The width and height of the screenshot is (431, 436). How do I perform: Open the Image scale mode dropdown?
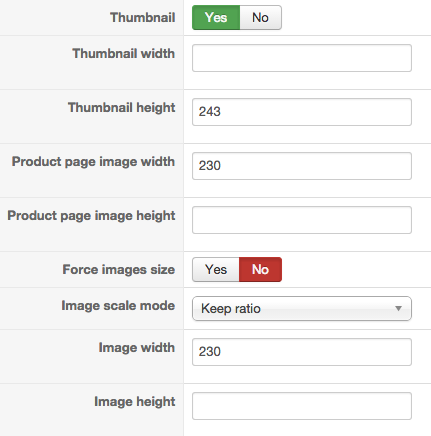[x=302, y=309]
